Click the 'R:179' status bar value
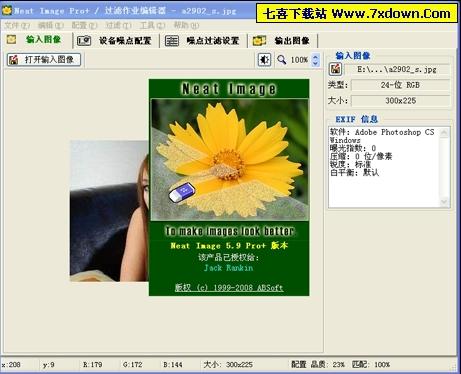The height and width of the screenshot is (374, 461). 93,365
